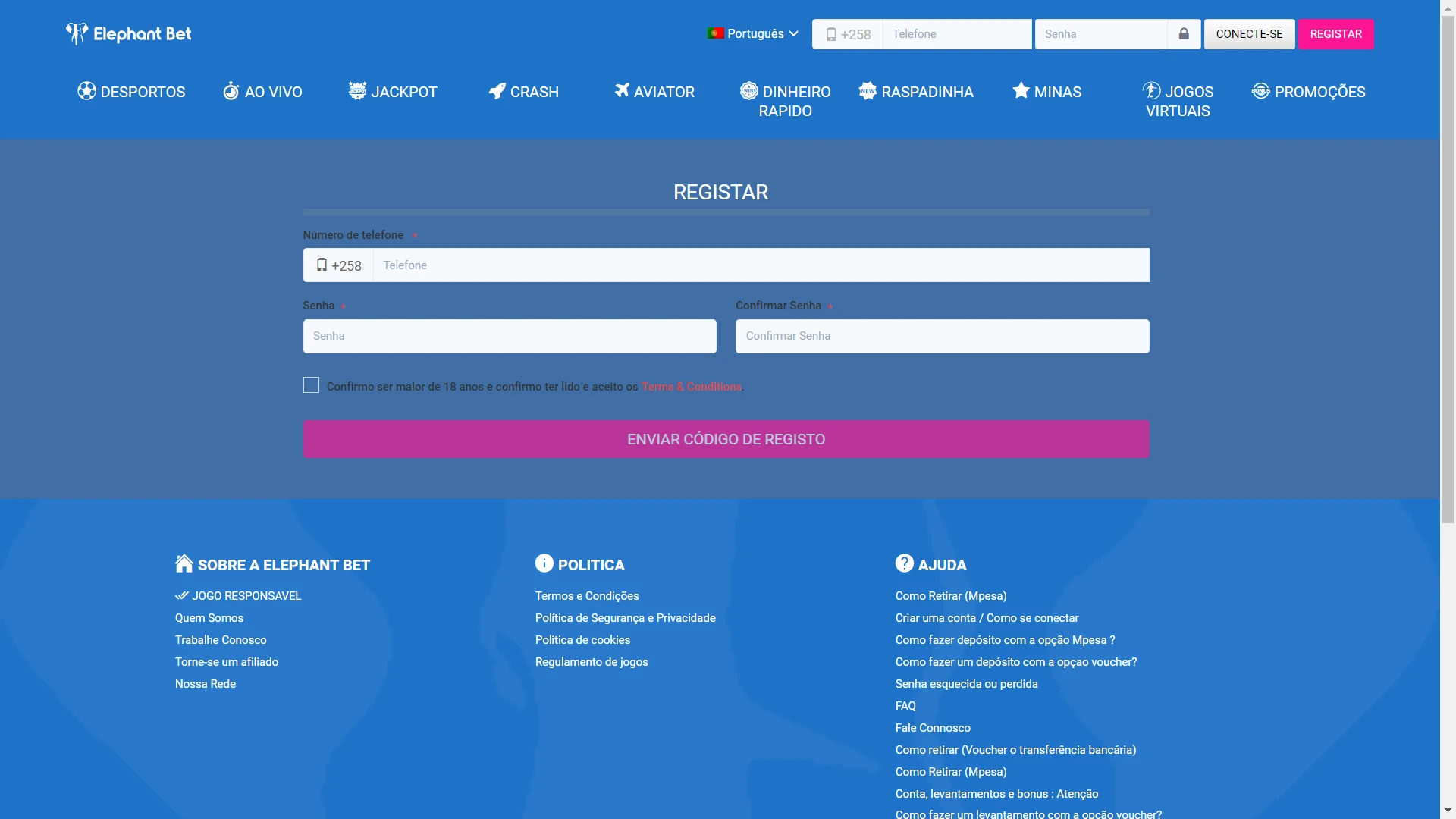Viewport: 1456px width, 819px height.
Task: Click the player icon beside JOGOS VIRTUAIS
Action: [1152, 91]
